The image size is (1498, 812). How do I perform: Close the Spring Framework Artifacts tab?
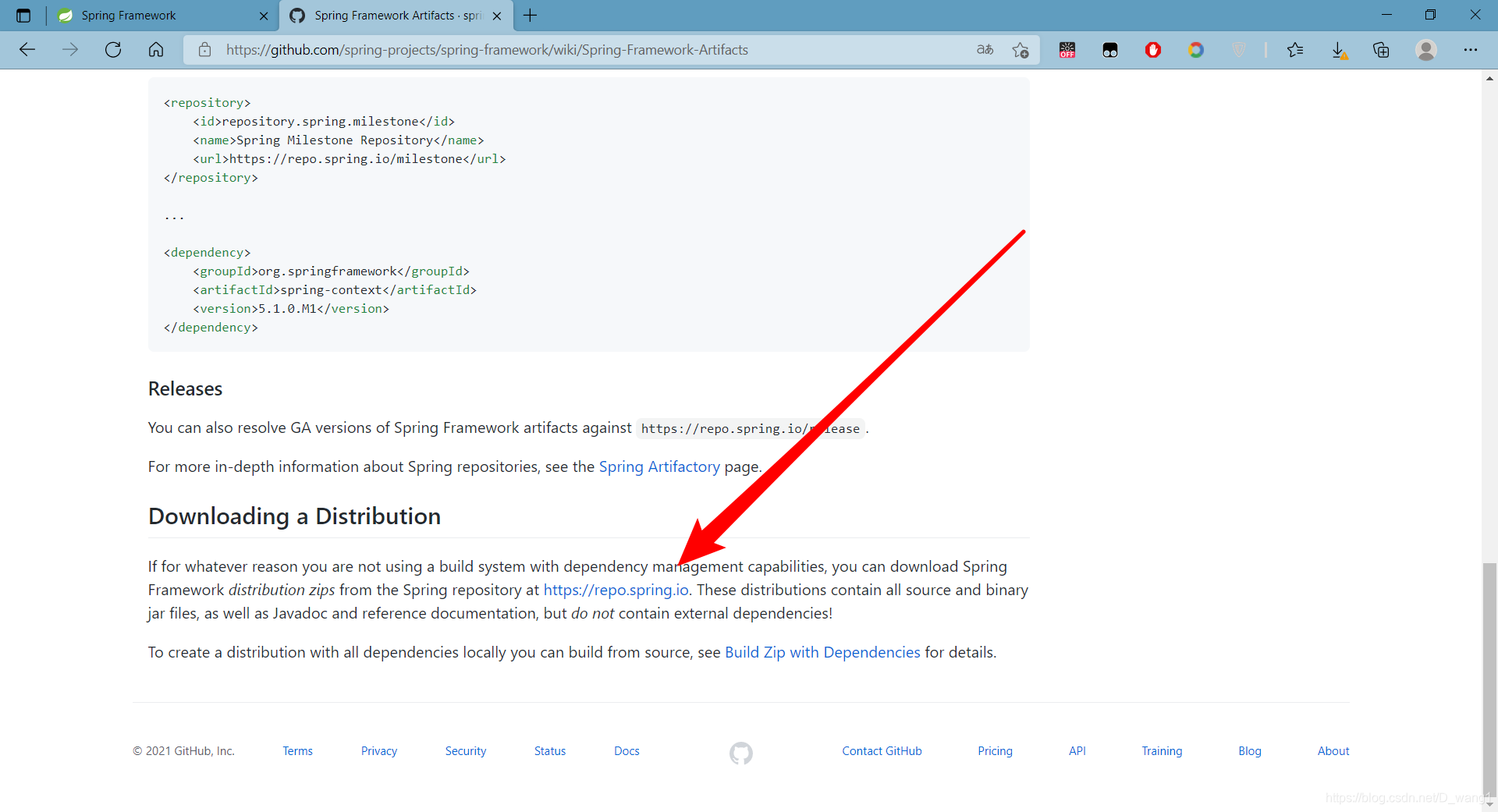click(x=497, y=16)
